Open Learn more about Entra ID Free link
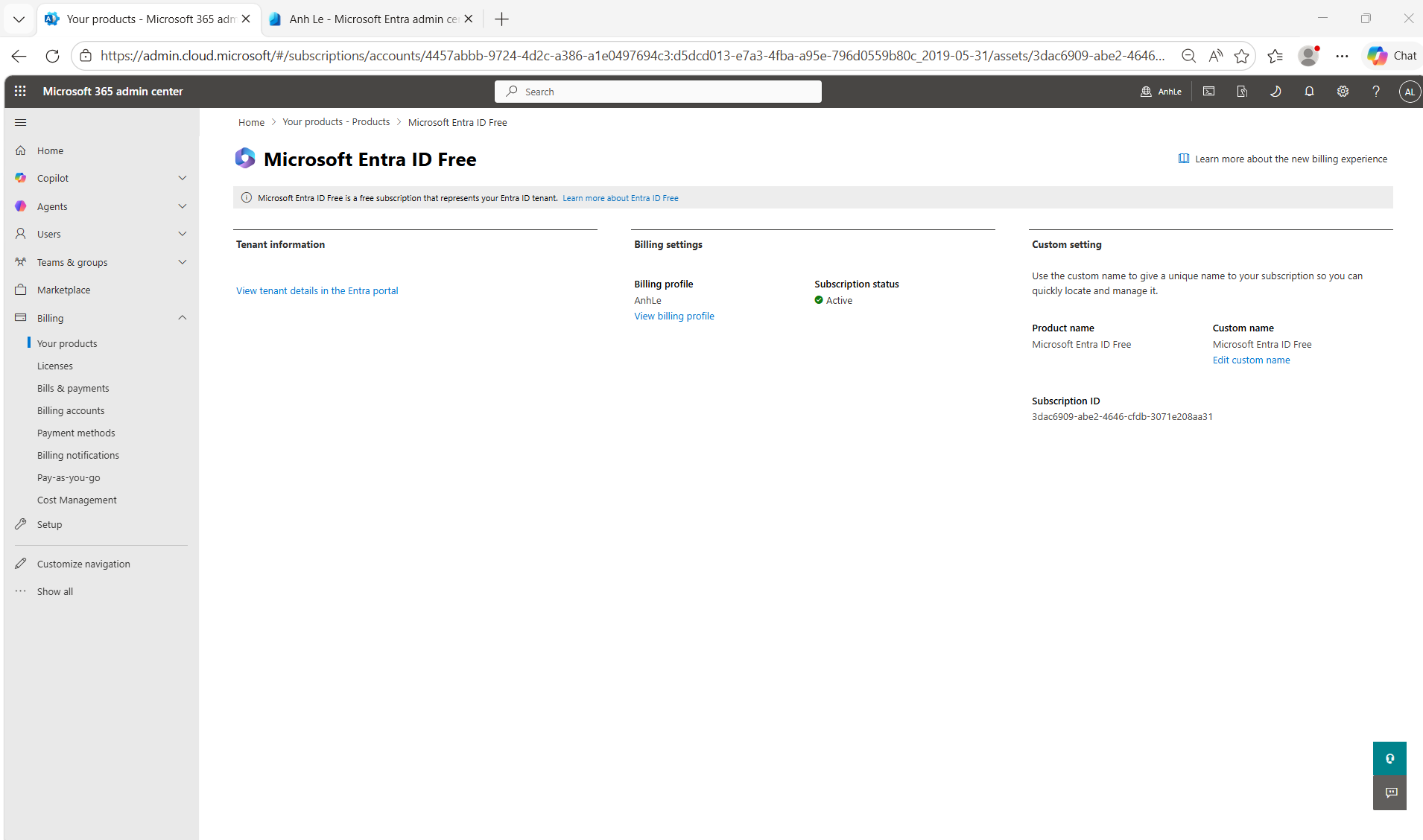 [621, 198]
